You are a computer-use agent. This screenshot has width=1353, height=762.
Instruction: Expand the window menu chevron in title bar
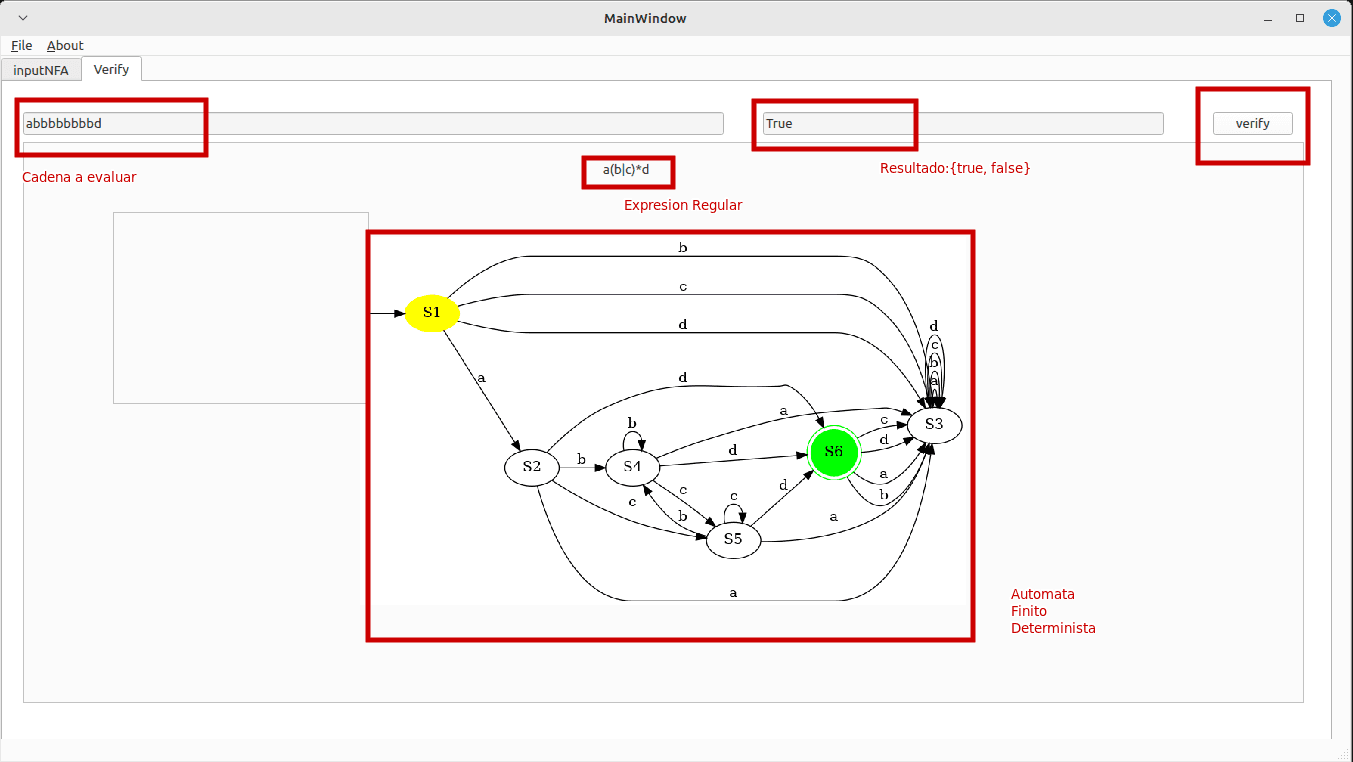click(x=23, y=18)
